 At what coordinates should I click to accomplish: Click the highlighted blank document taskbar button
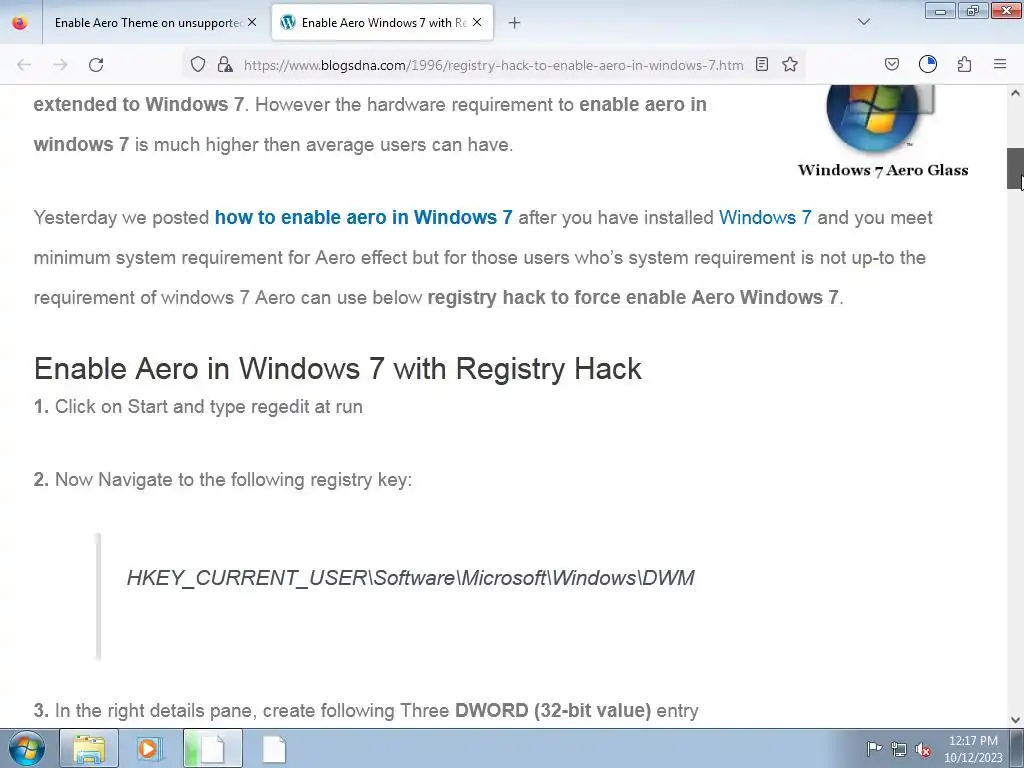tap(213, 748)
